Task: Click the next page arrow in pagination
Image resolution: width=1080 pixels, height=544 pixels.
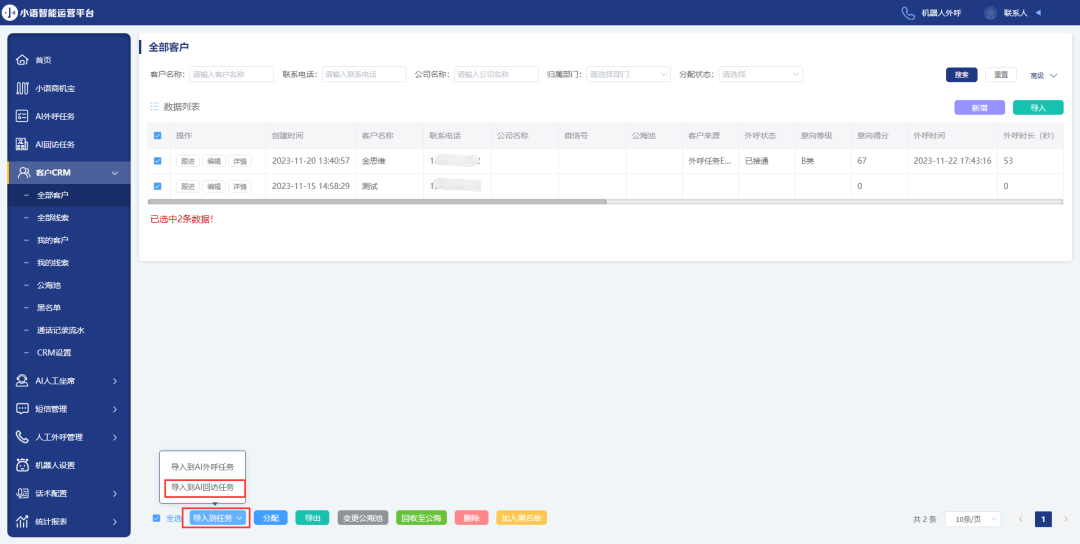Action: click(x=1066, y=519)
